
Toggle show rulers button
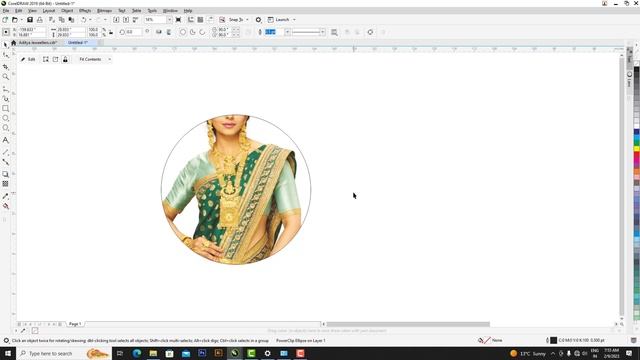coord(191,20)
